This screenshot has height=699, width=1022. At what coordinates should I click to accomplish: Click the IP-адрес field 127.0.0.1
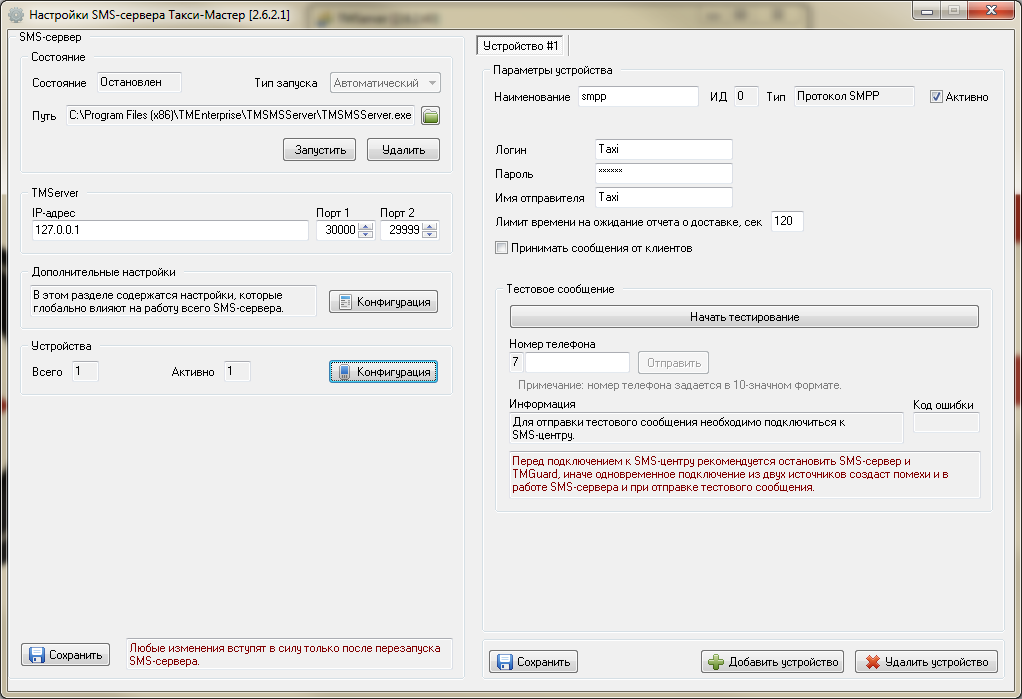click(x=170, y=230)
